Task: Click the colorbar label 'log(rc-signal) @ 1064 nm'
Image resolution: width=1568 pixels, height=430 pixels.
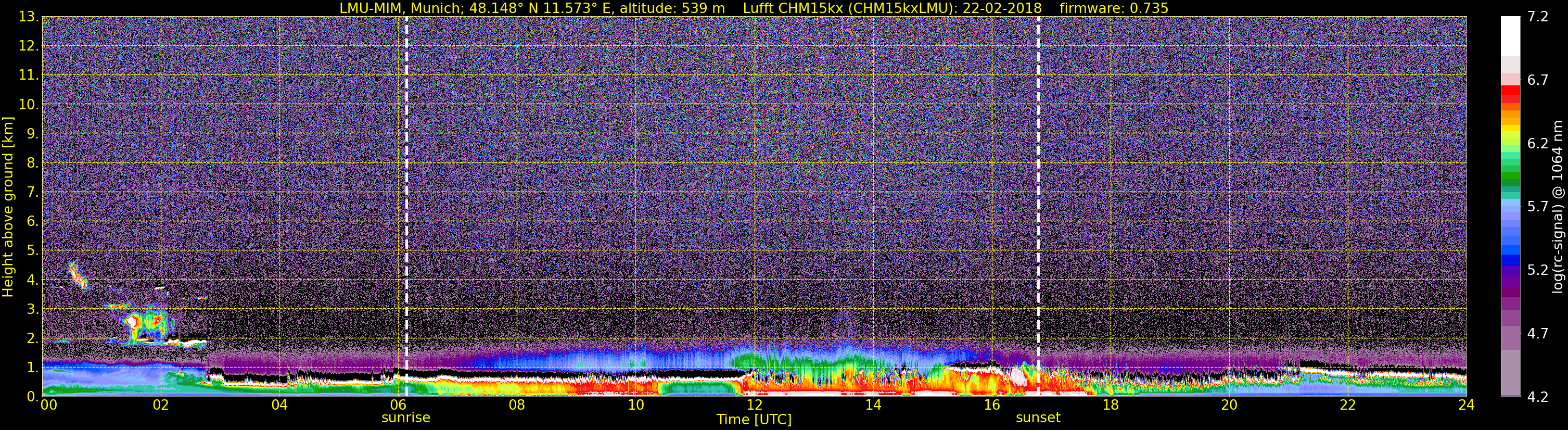Action: (x=1557, y=207)
